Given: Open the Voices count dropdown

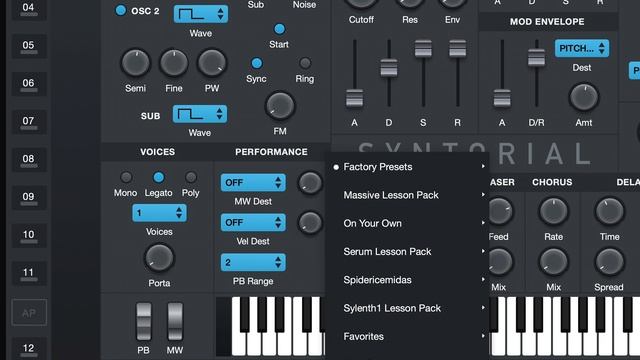Looking at the screenshot, I should coord(160,213).
